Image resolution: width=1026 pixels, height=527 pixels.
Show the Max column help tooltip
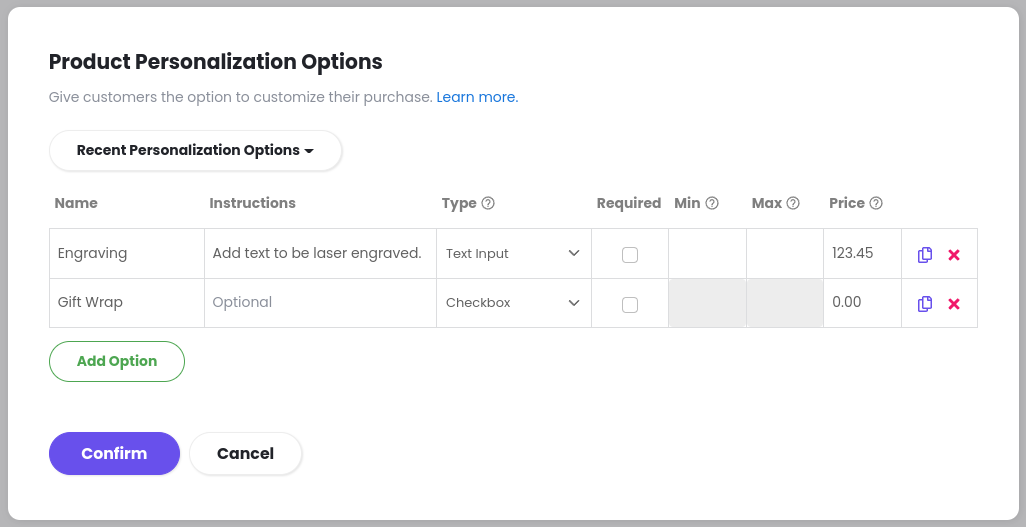[x=793, y=203]
